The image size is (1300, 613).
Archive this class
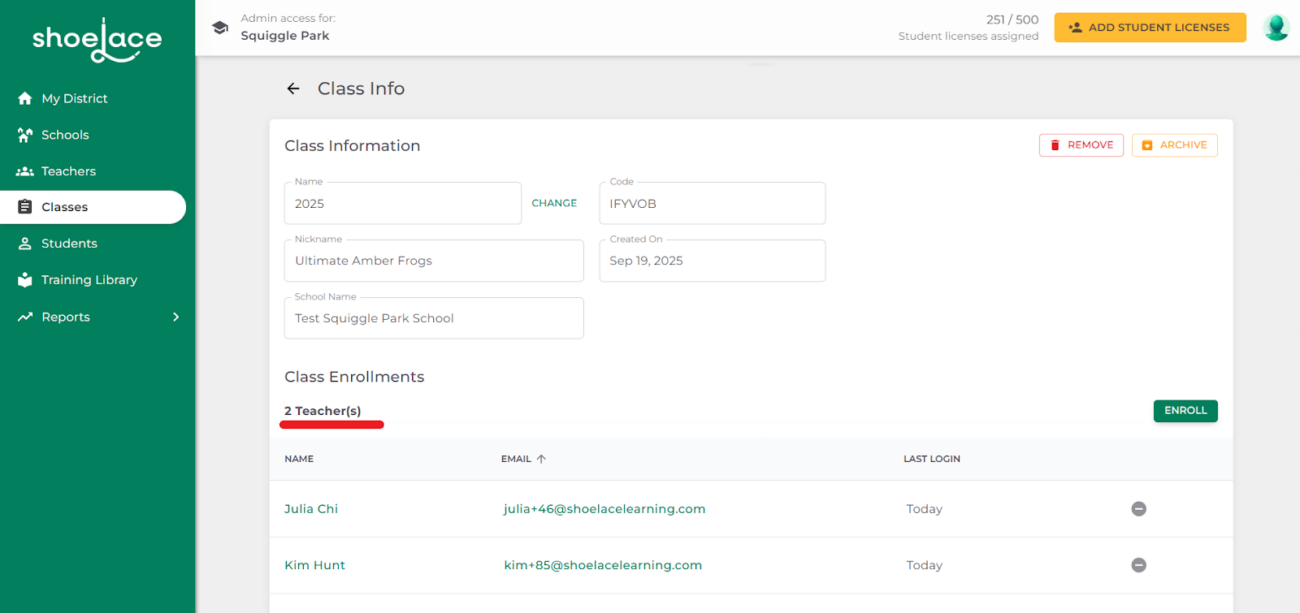point(1174,145)
